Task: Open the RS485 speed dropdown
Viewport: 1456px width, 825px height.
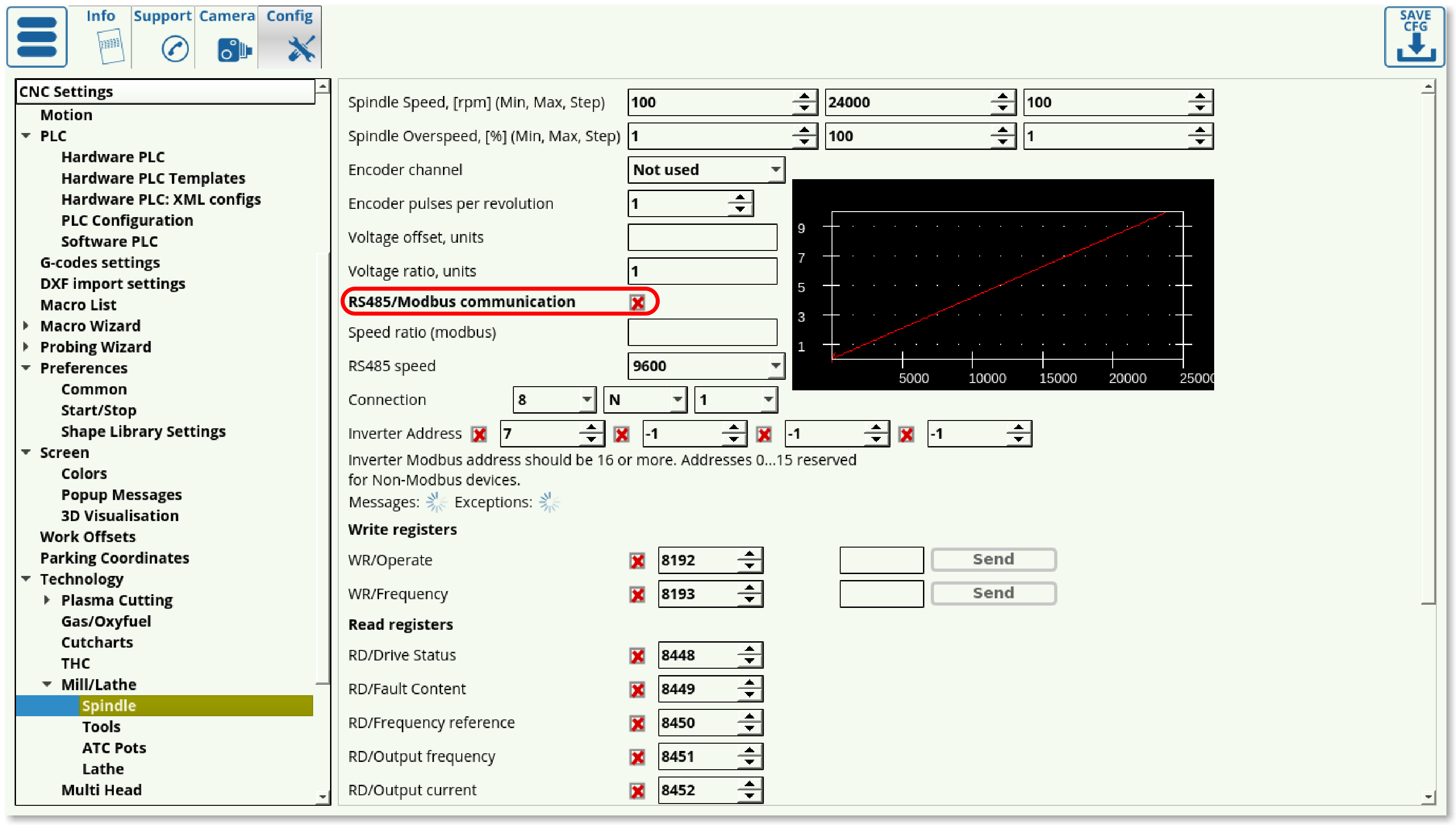Action: pos(775,366)
